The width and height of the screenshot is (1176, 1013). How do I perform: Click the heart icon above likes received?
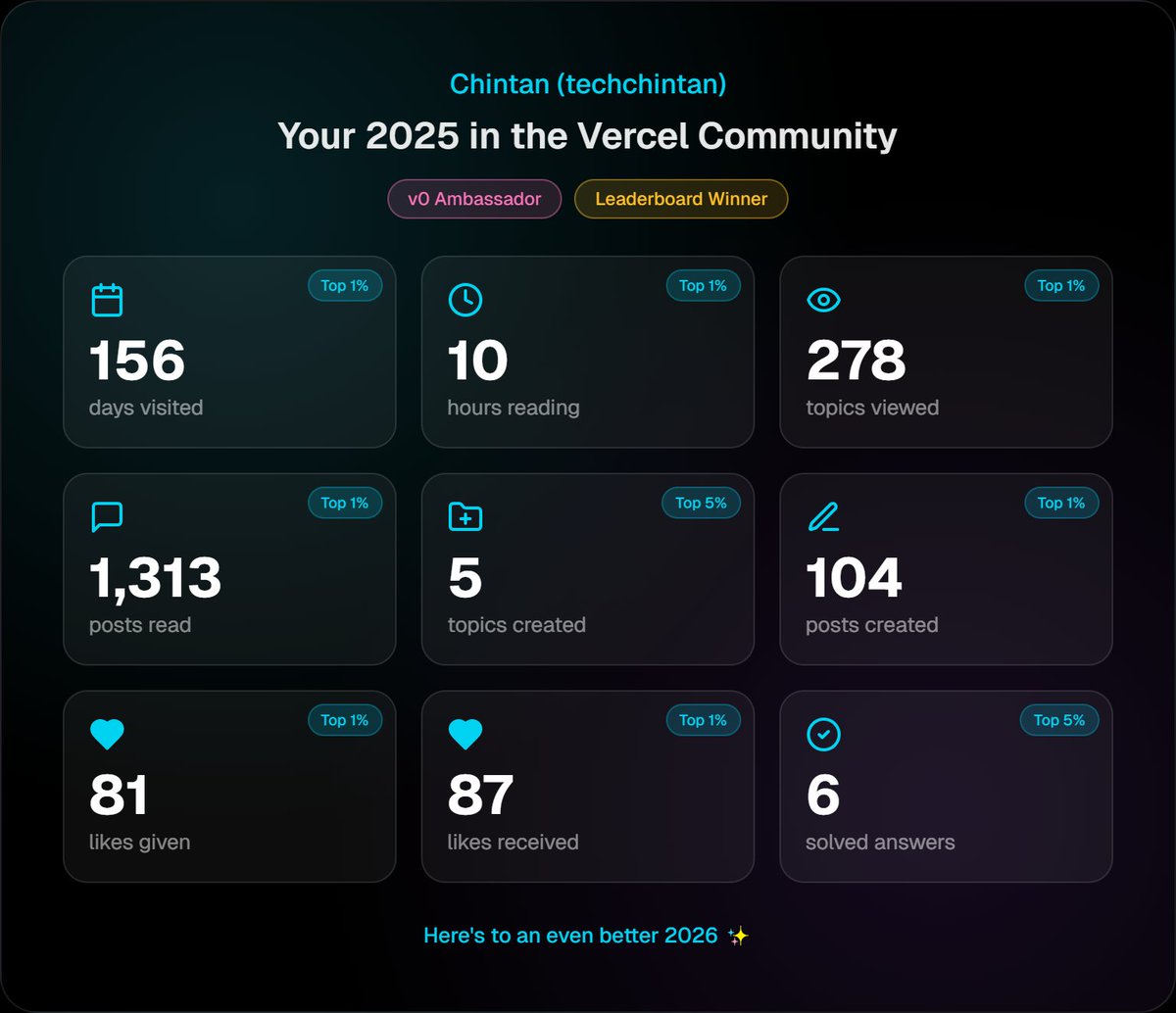click(x=465, y=734)
